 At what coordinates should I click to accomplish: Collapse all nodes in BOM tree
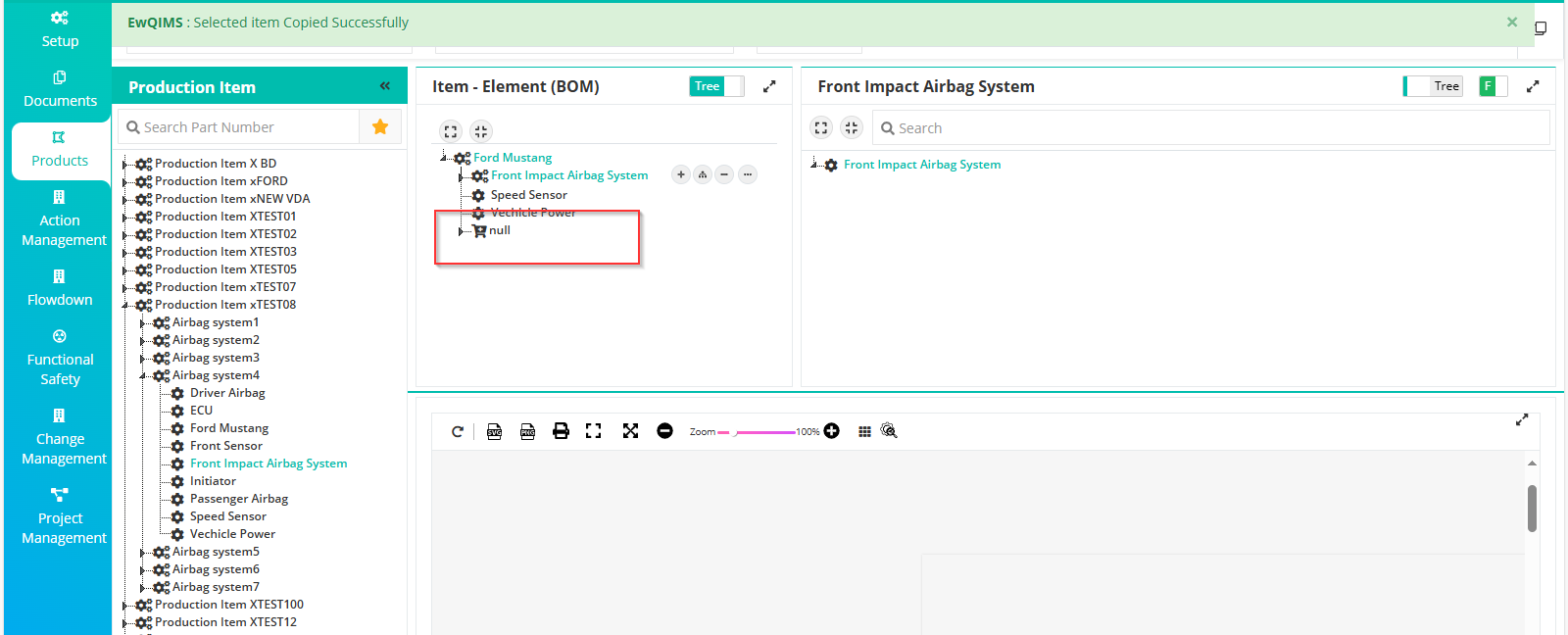pyautogui.click(x=480, y=131)
